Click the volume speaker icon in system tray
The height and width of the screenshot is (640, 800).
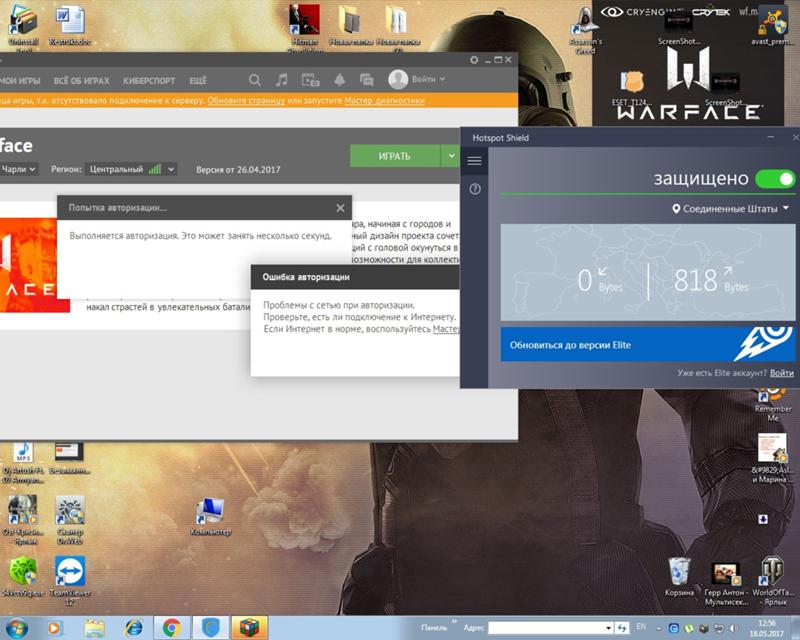[734, 628]
